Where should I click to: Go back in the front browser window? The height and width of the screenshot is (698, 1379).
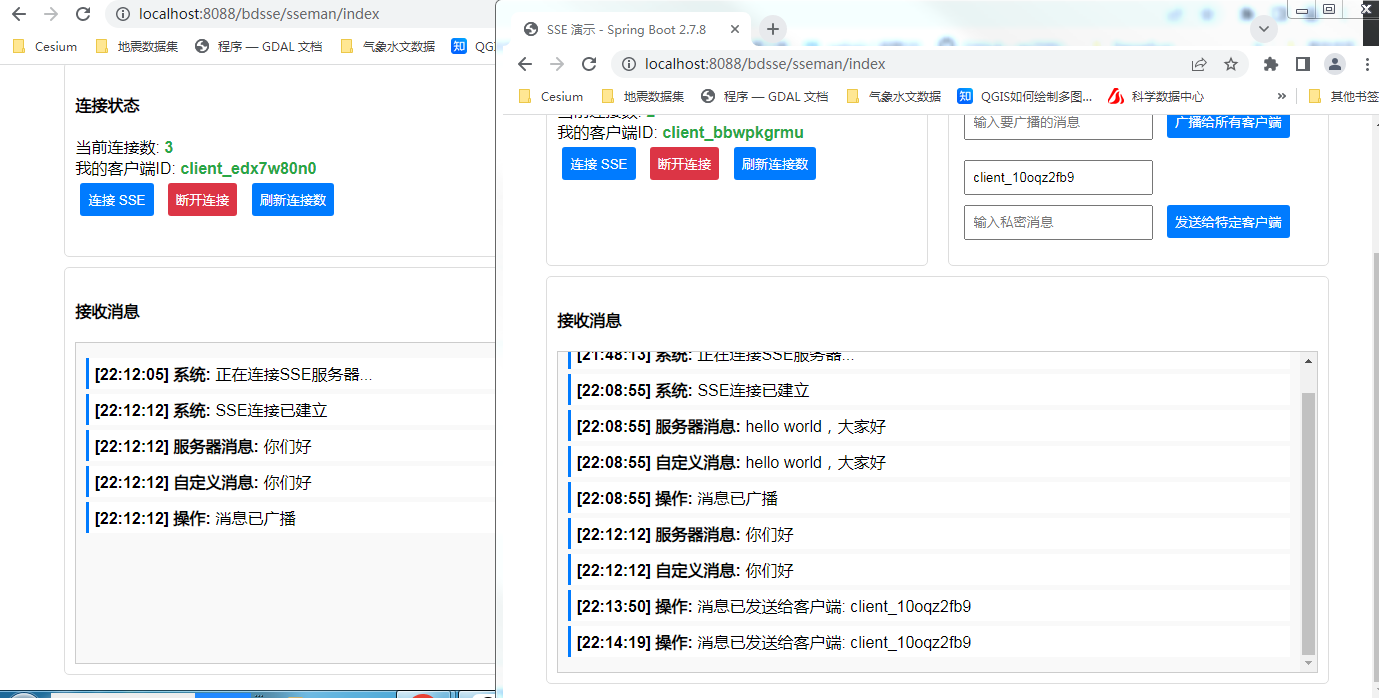[525, 64]
